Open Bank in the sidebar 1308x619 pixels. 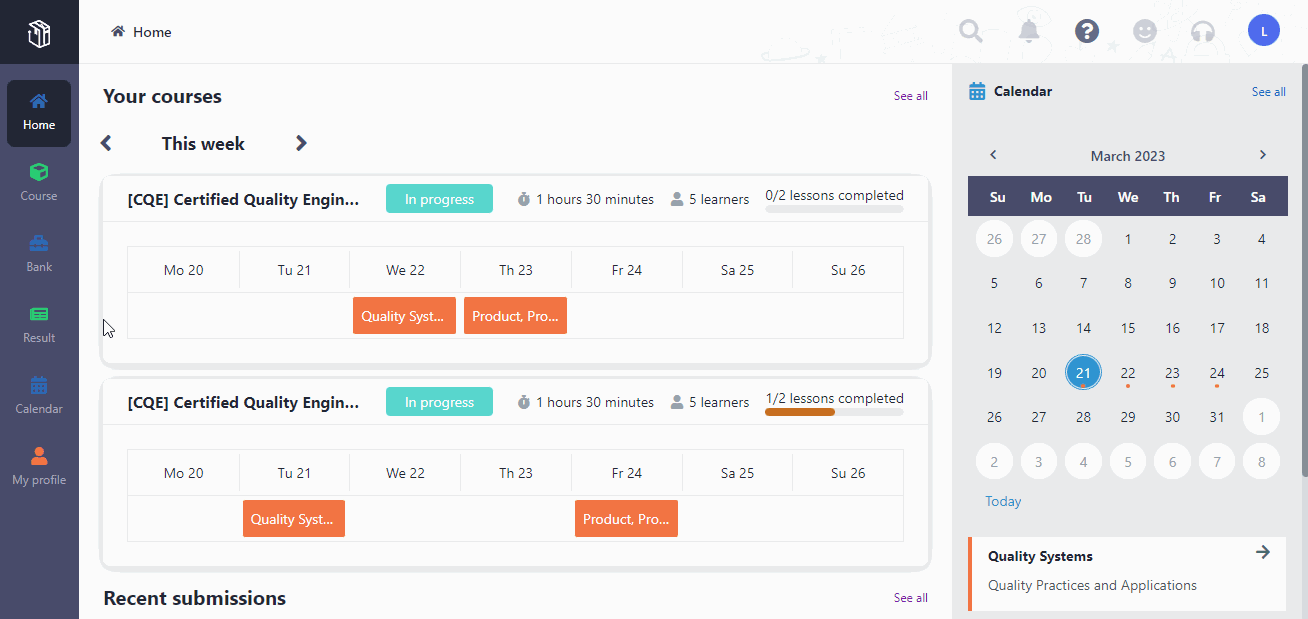pyautogui.click(x=39, y=253)
